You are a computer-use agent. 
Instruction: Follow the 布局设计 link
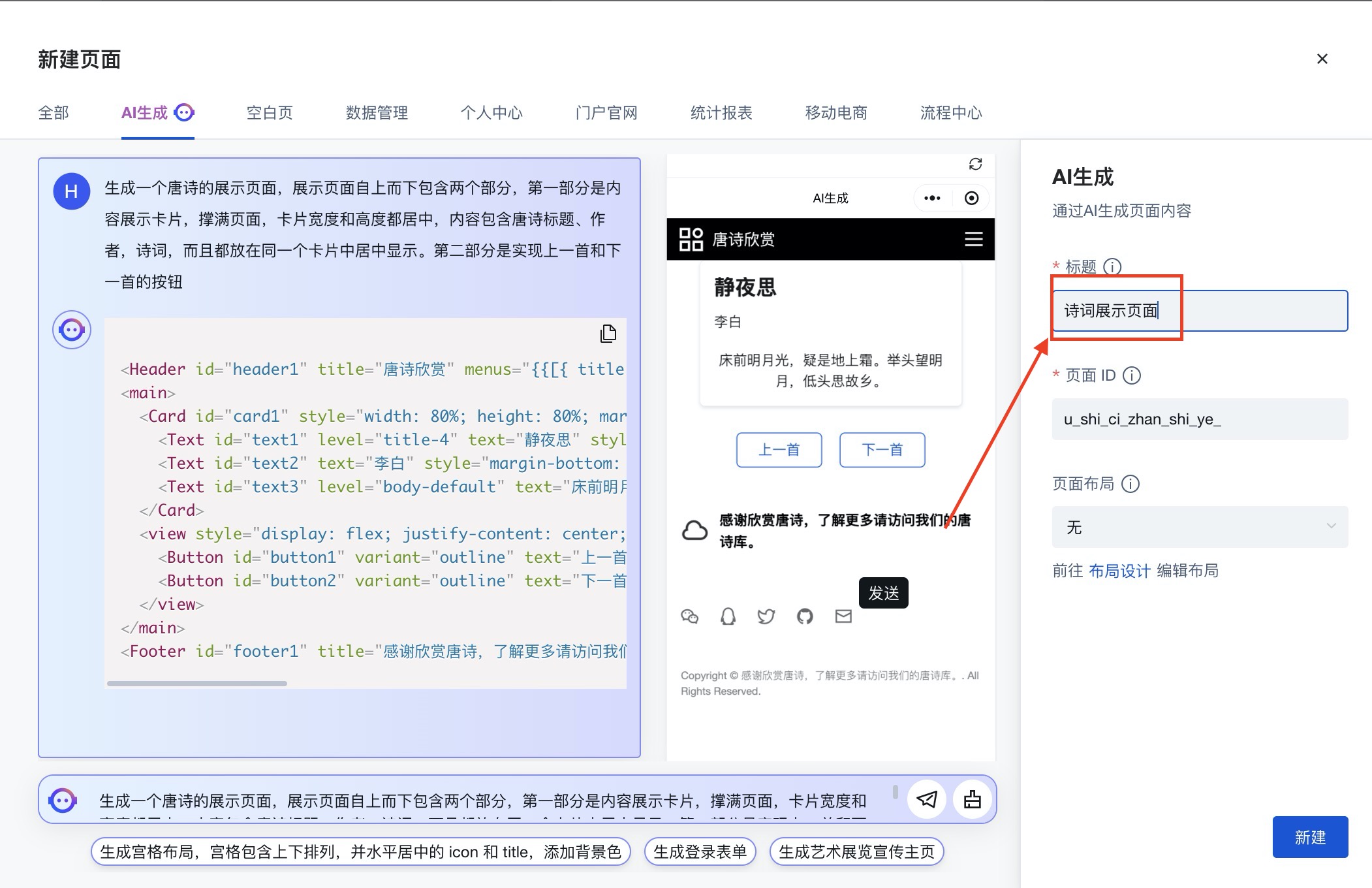point(1119,571)
